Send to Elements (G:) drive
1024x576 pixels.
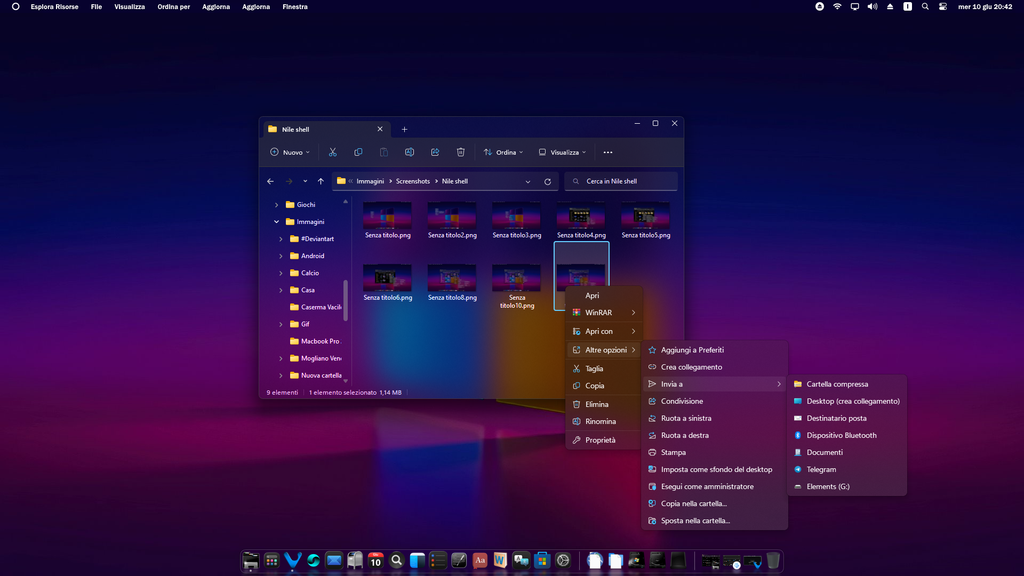tap(847, 487)
